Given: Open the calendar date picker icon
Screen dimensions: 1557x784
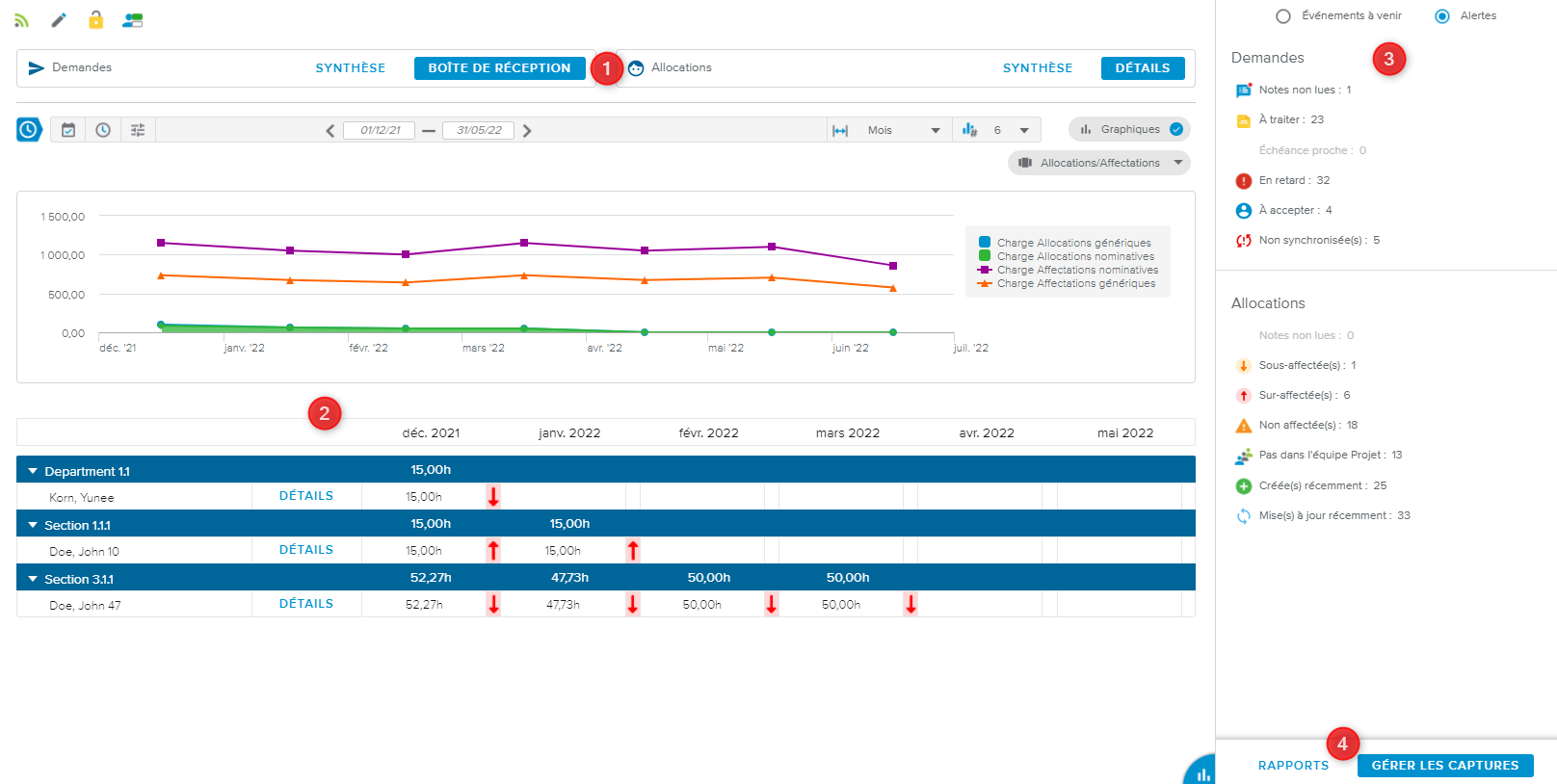Looking at the screenshot, I should click(68, 130).
